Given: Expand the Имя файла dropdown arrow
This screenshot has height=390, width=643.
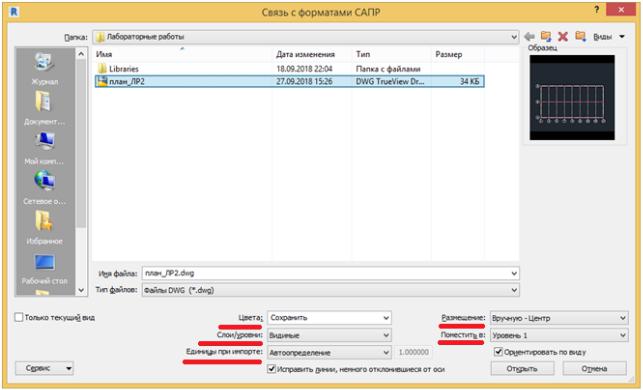Looking at the screenshot, I should 514,274.
